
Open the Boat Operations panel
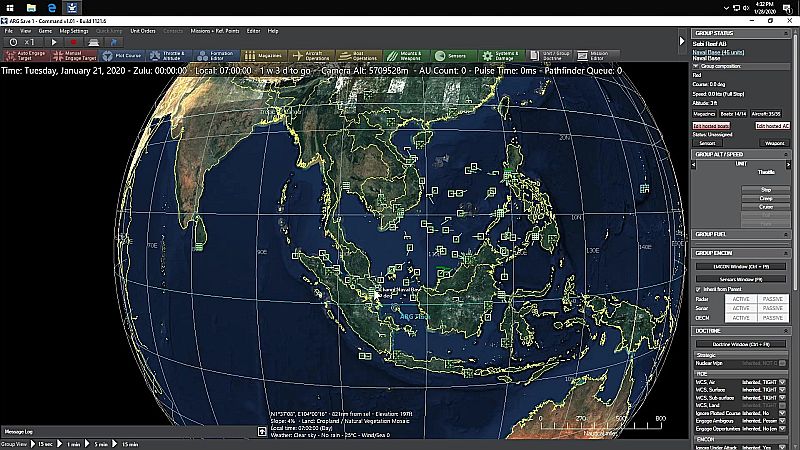click(x=359, y=56)
